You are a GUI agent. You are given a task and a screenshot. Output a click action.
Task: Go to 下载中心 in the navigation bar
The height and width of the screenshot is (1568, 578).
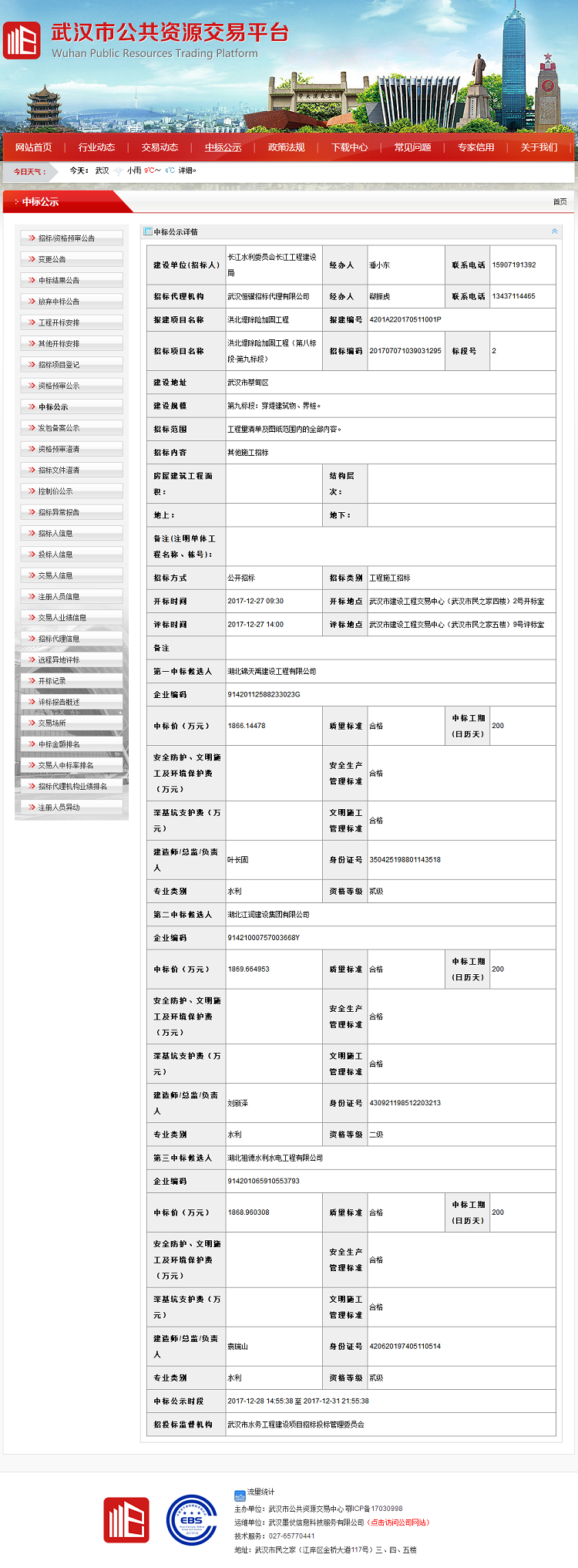click(349, 147)
